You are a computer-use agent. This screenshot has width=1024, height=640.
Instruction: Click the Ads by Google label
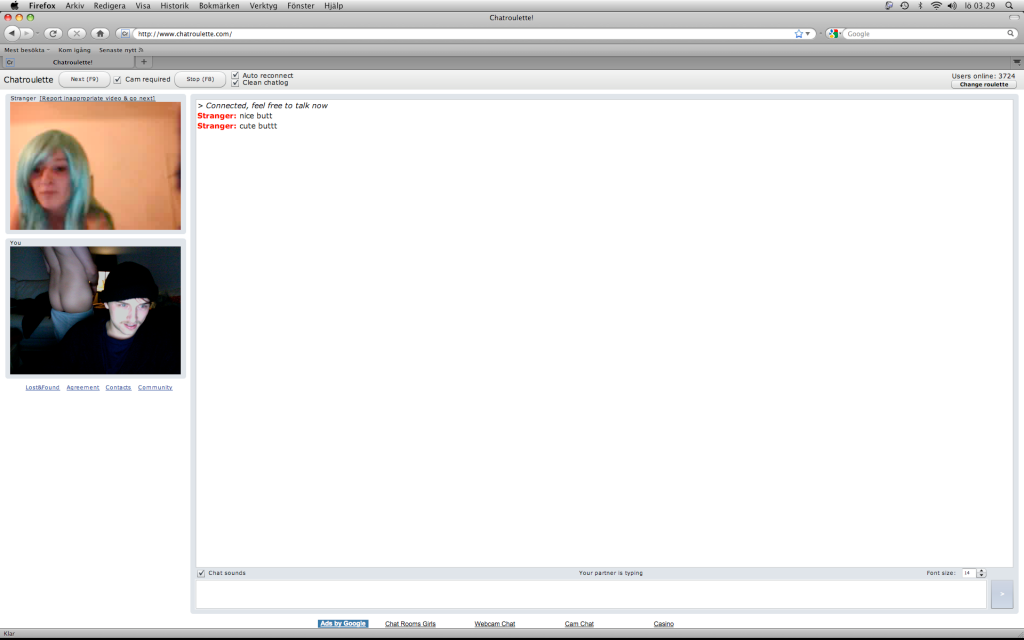pos(343,624)
